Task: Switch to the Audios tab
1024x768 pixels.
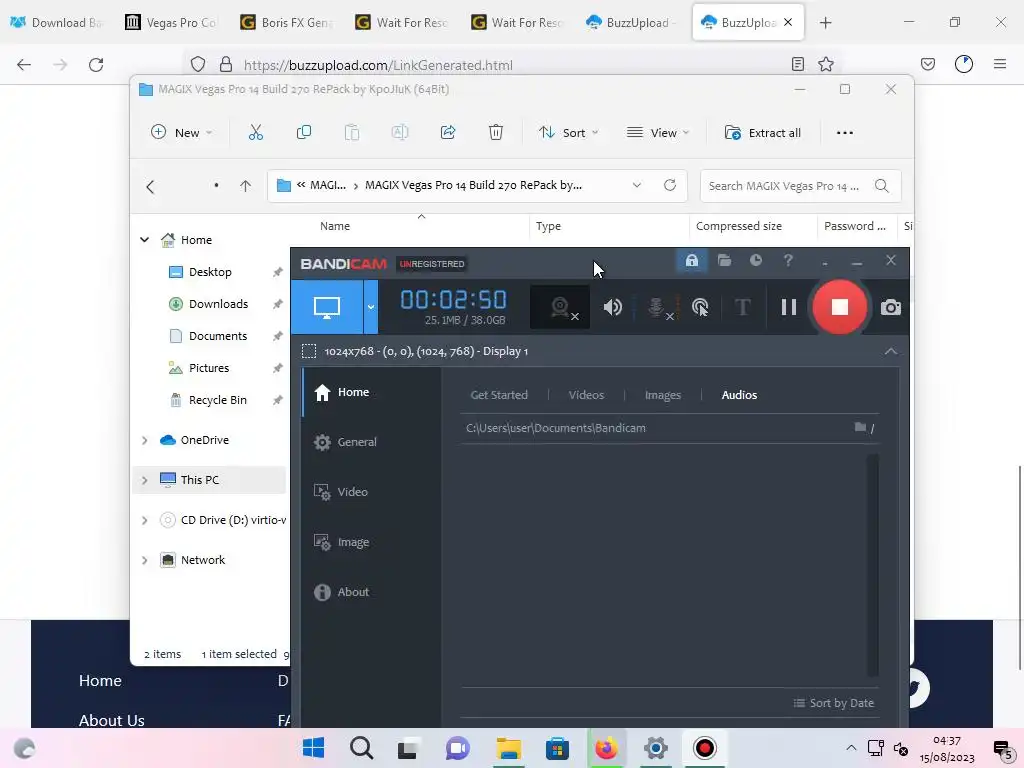Action: 739,395
